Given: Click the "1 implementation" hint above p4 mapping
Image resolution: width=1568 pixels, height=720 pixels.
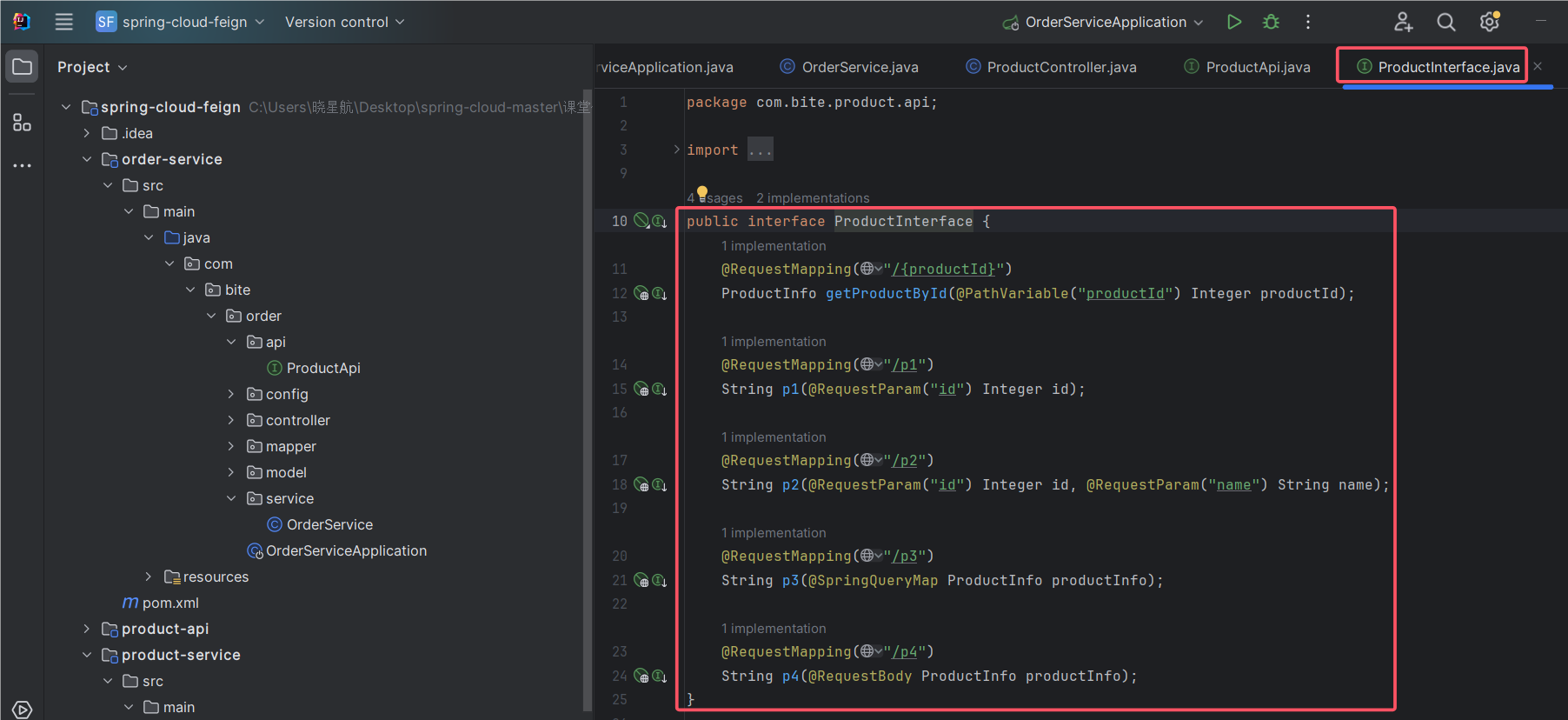Looking at the screenshot, I should [x=774, y=629].
